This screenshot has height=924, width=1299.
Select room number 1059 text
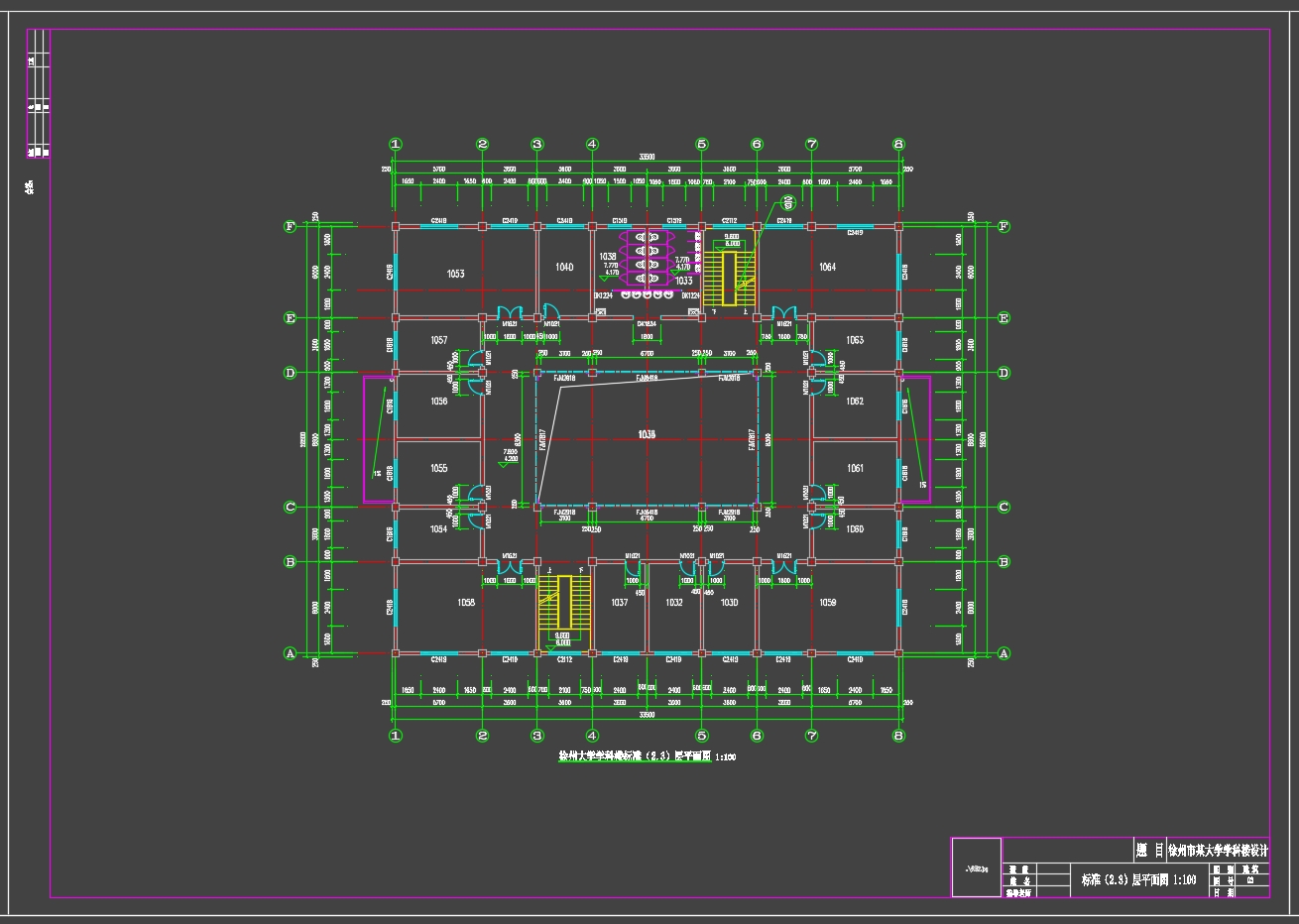pos(827,603)
